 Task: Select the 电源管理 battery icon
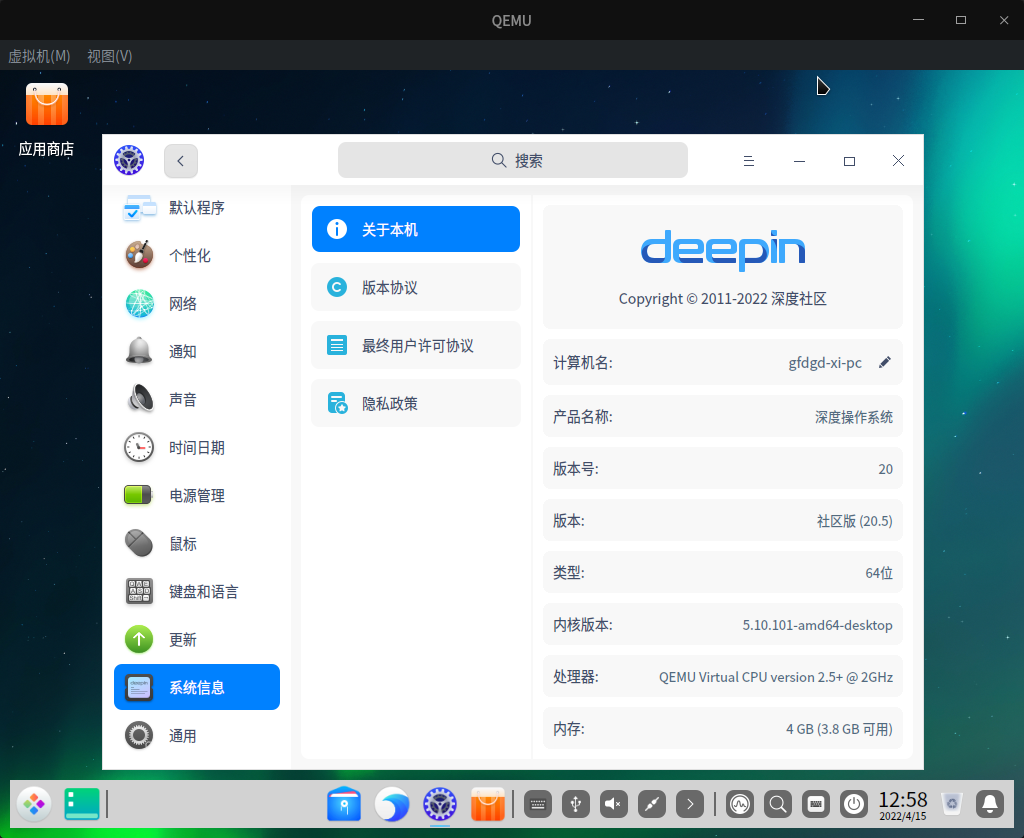click(x=138, y=495)
